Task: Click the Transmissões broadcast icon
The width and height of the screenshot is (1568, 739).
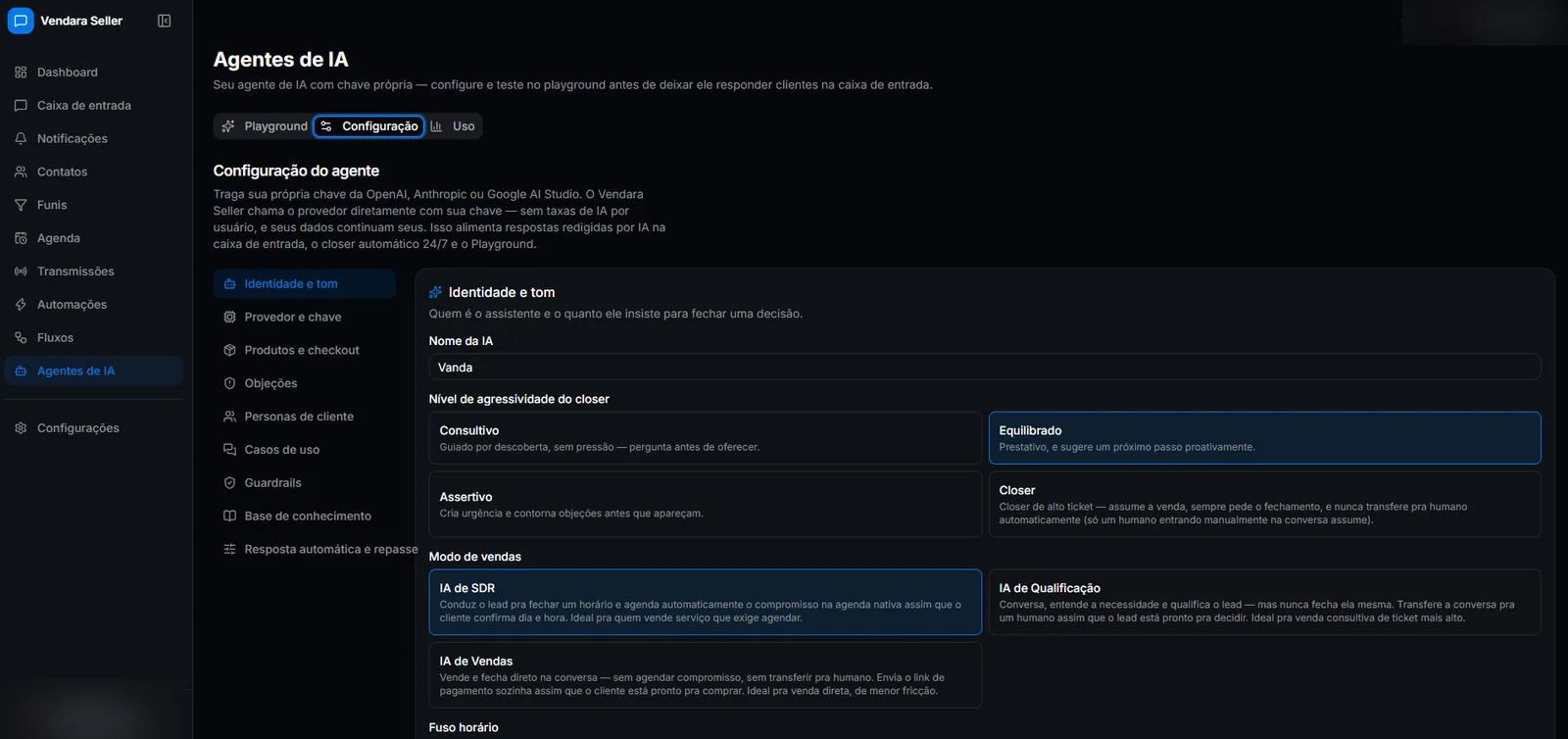Action: (x=21, y=271)
